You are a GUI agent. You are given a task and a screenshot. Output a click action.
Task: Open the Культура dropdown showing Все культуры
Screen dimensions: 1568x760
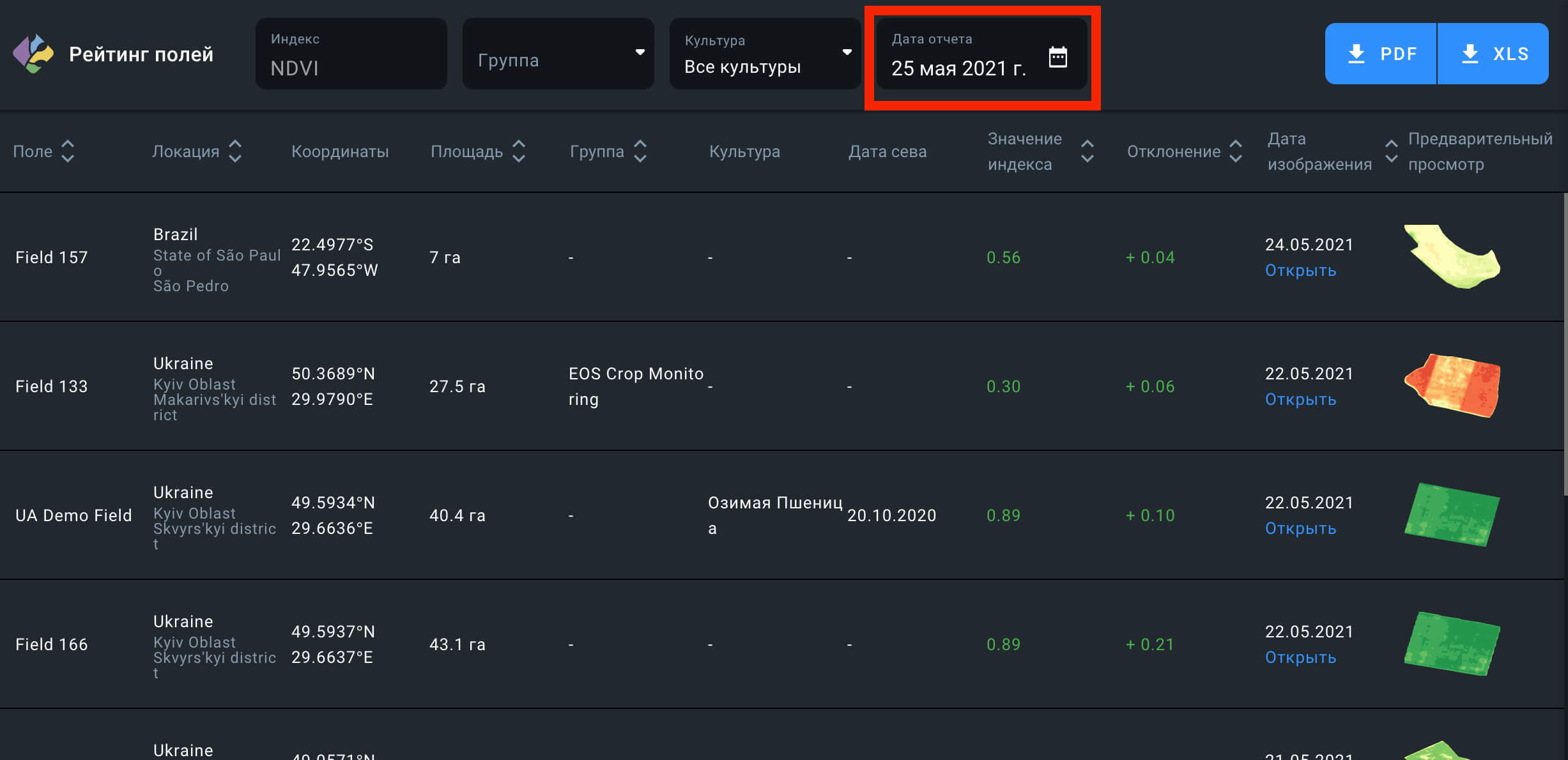pos(765,54)
